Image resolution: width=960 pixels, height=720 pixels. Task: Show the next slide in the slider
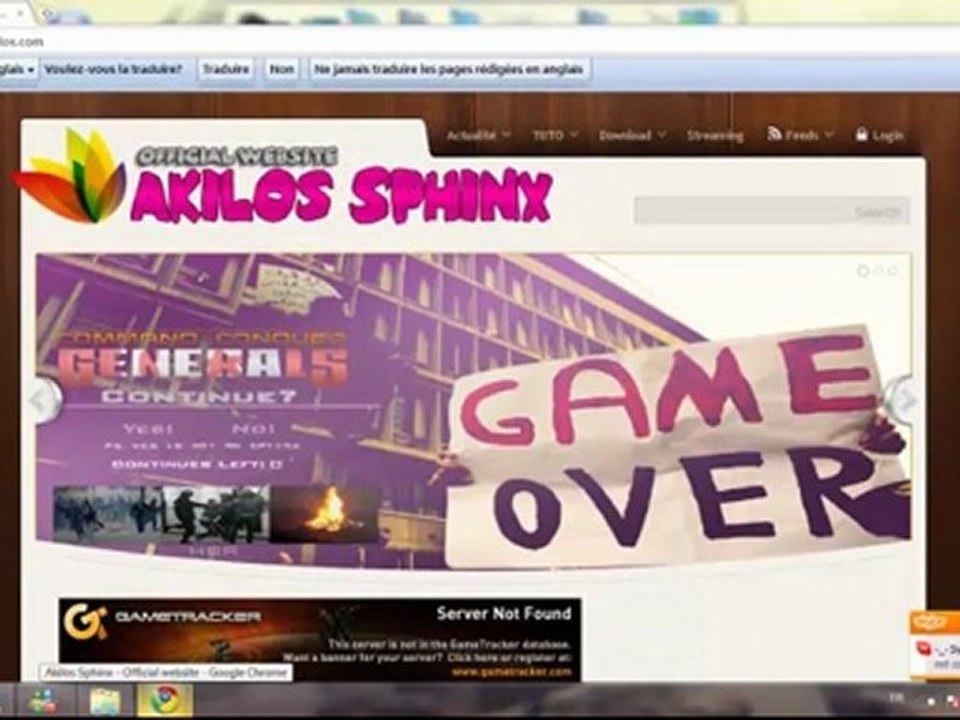click(x=901, y=400)
